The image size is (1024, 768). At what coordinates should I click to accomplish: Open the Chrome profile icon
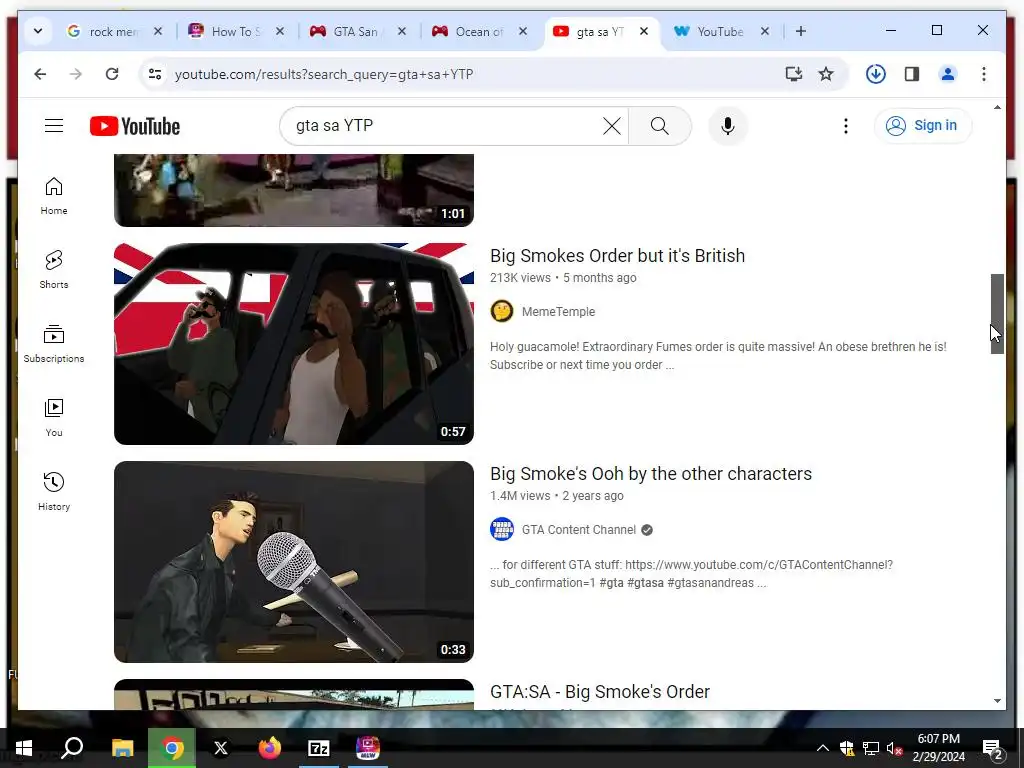[x=948, y=74]
